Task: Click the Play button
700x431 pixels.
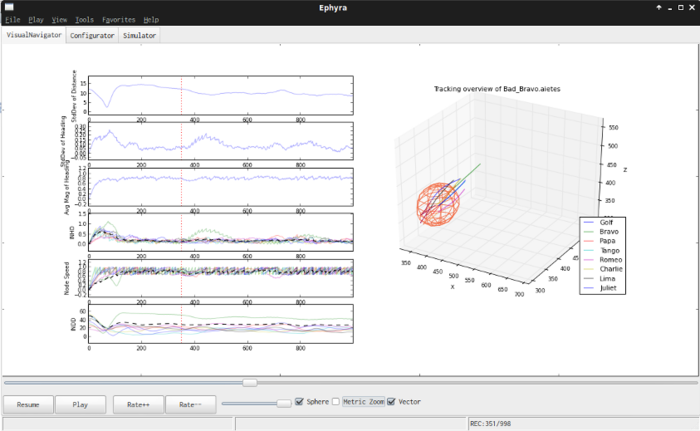Action: pyautogui.click(x=80, y=405)
